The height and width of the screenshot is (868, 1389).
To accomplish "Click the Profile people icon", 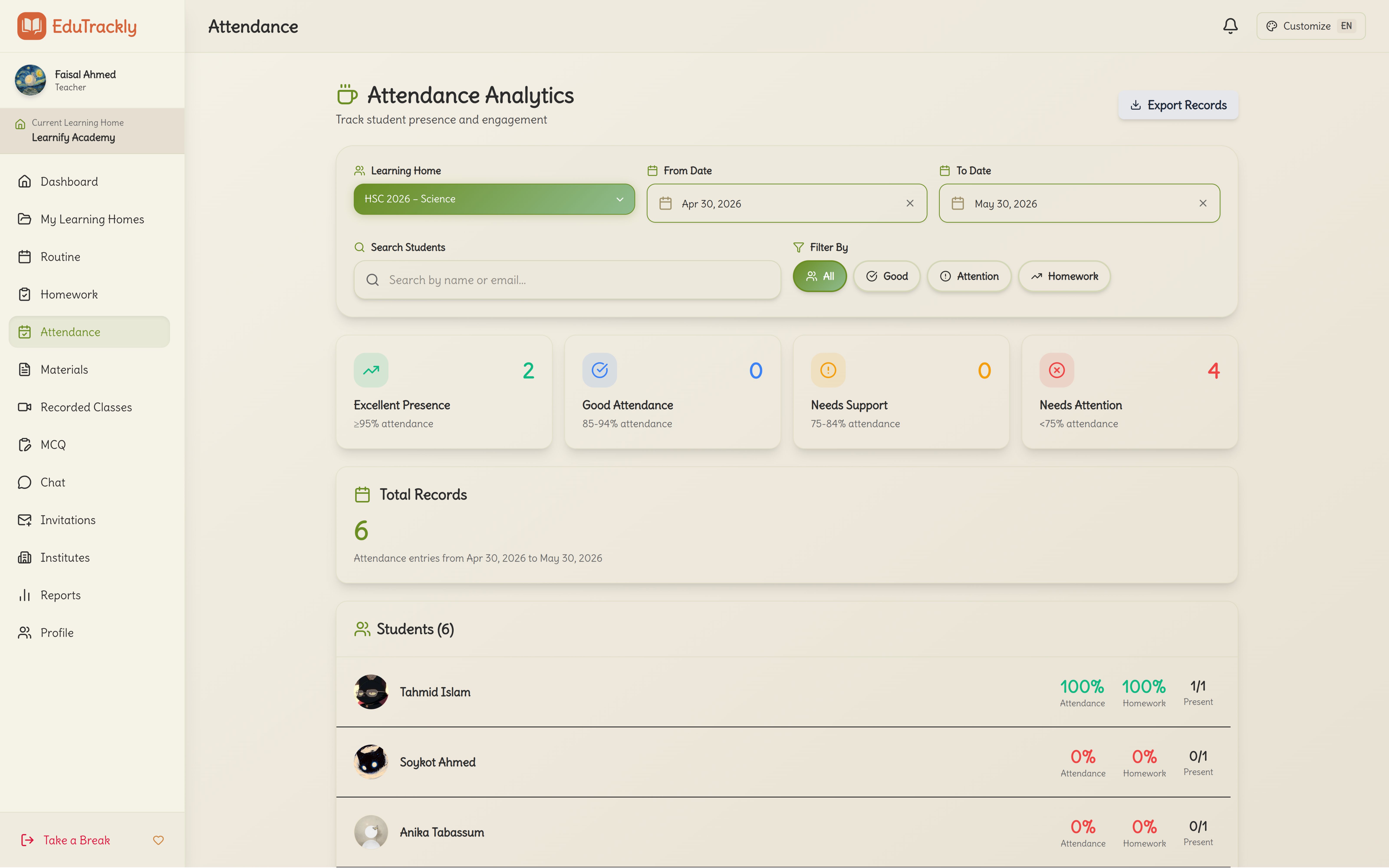I will click(x=24, y=633).
